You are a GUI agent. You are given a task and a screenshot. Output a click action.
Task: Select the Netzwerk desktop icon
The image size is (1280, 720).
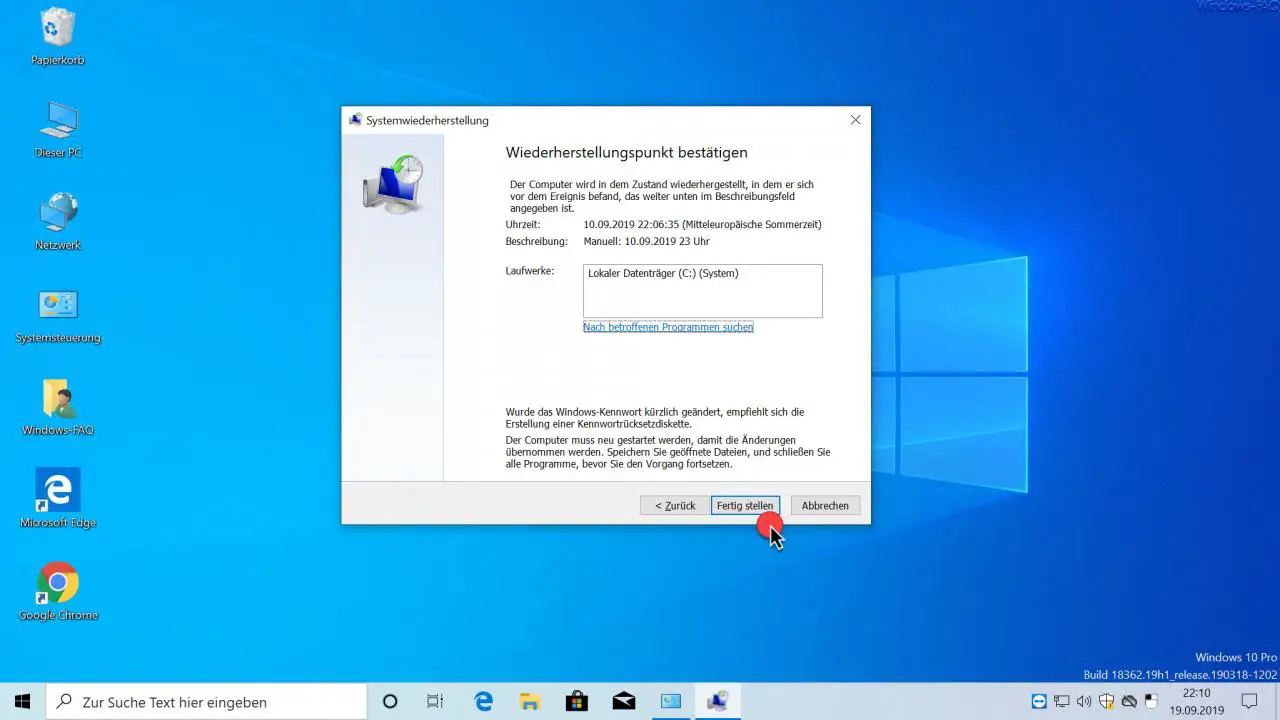tap(58, 222)
